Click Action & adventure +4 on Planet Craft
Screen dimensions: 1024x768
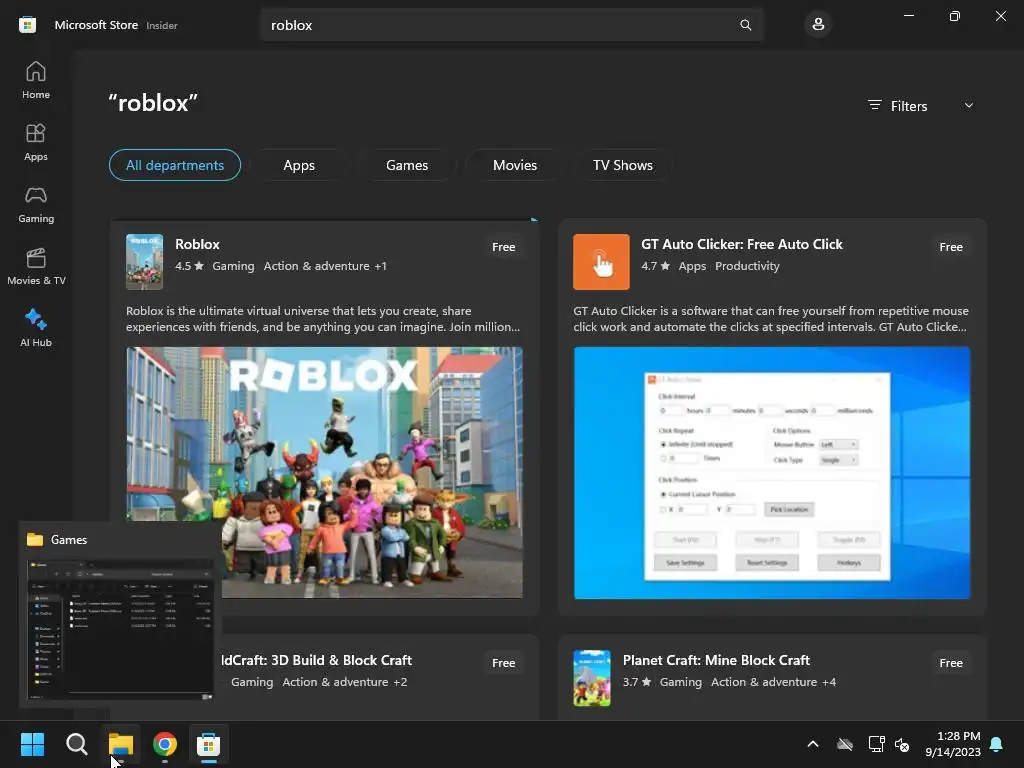click(x=773, y=682)
